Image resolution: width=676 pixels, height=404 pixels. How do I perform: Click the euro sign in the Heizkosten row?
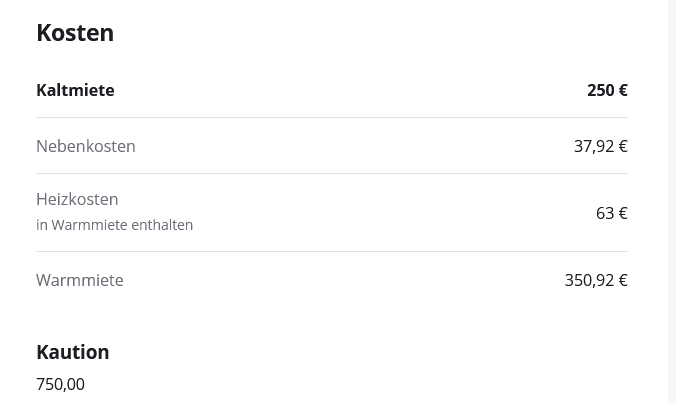(x=623, y=213)
